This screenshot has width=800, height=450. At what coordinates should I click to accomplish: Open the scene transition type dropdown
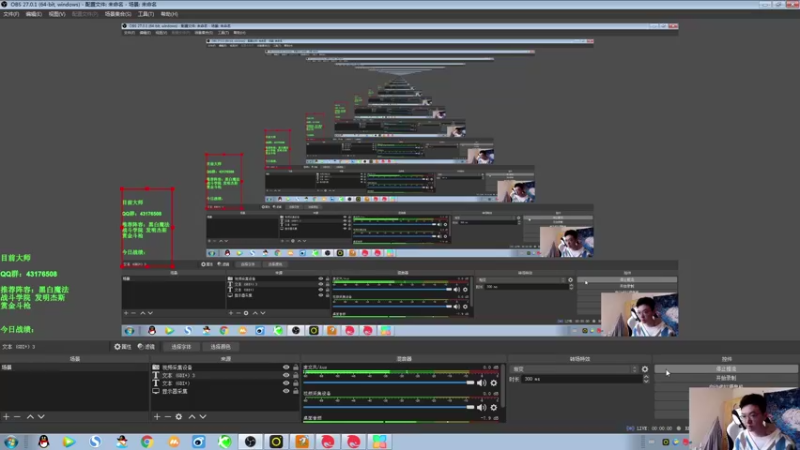574,369
